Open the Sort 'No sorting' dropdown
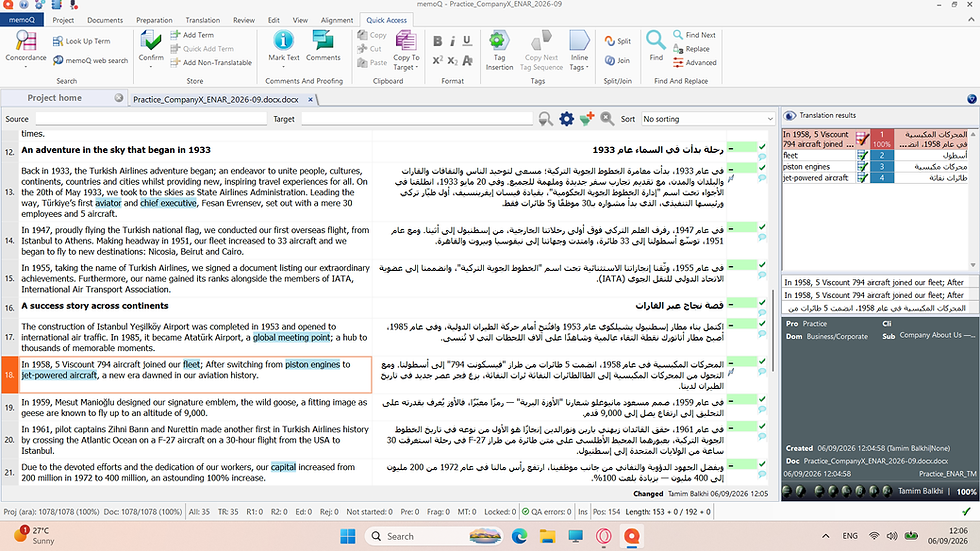This screenshot has width=980, height=551. [708, 119]
